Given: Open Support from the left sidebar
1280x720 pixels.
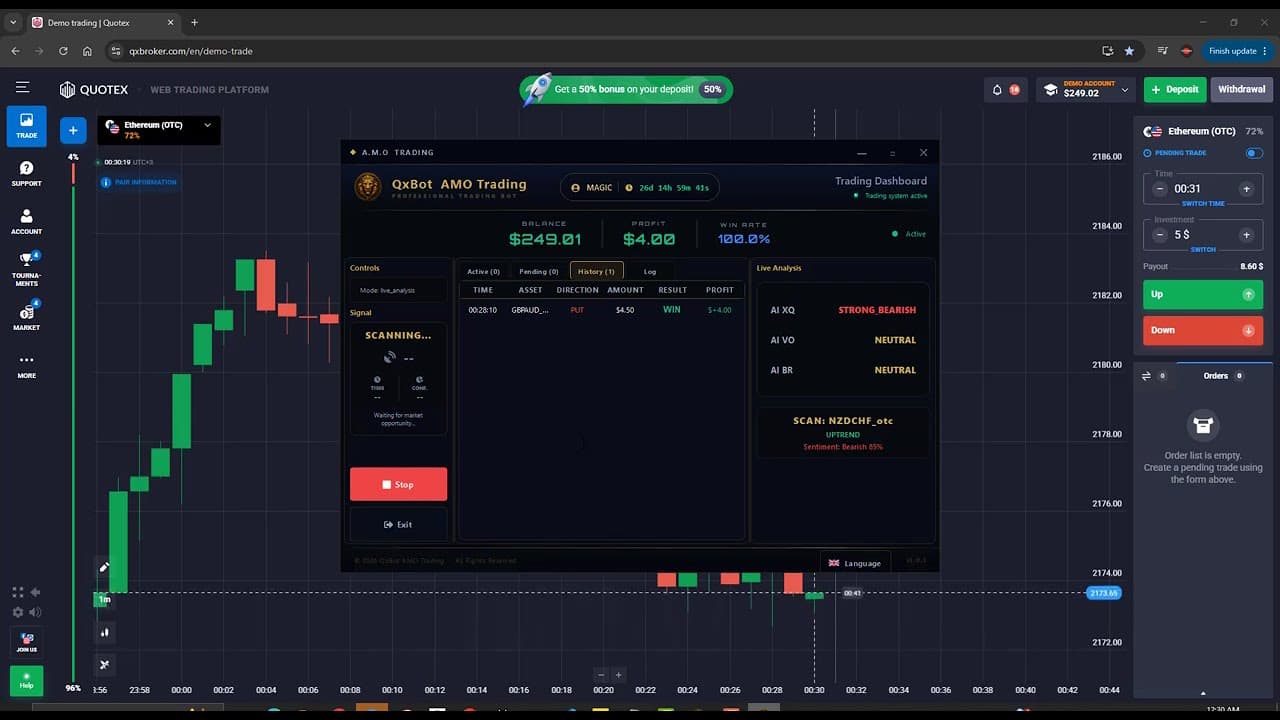Looking at the screenshot, I should (26, 174).
